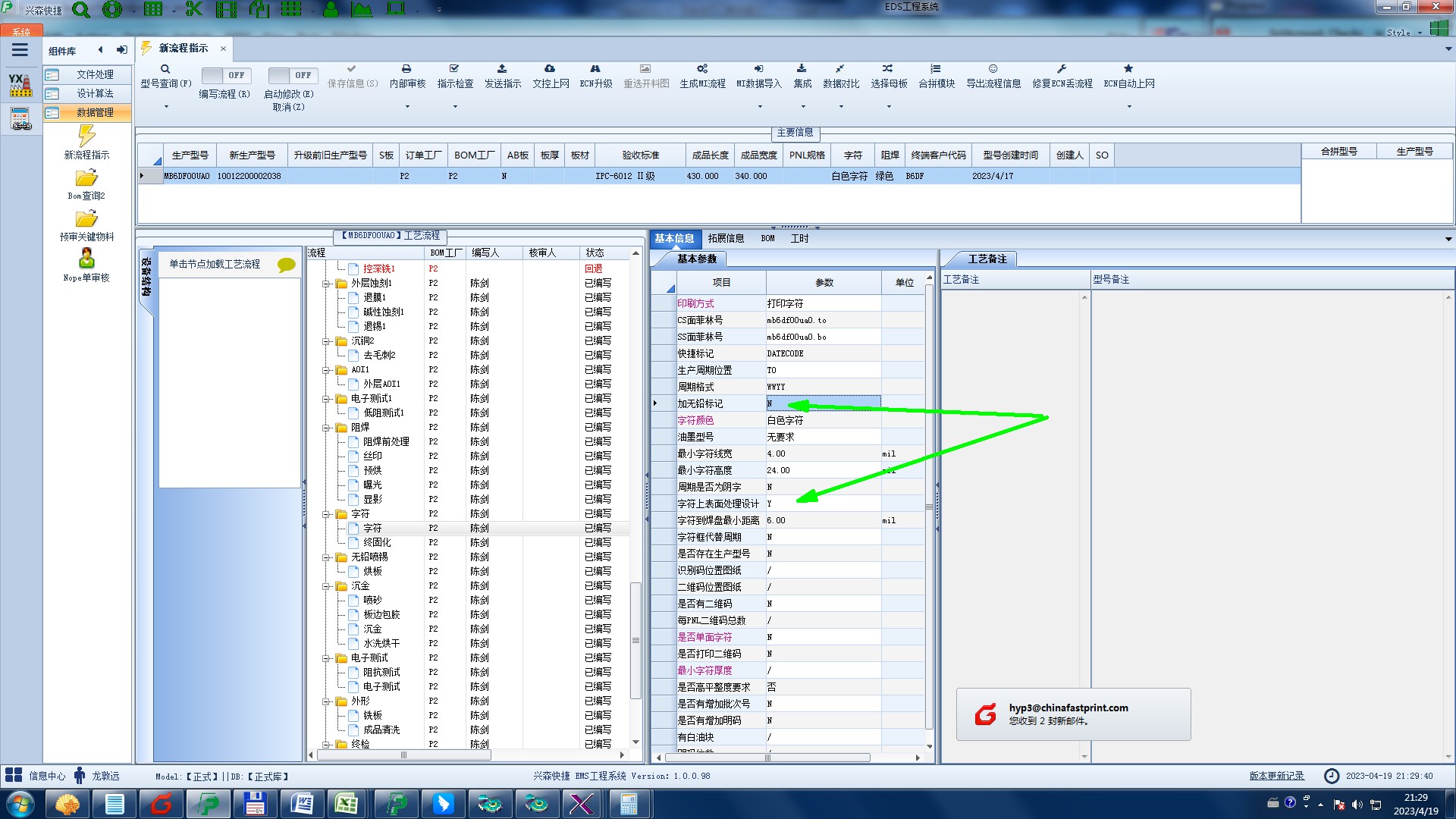Switch to the 拓展信息 tab

pyautogui.click(x=726, y=239)
